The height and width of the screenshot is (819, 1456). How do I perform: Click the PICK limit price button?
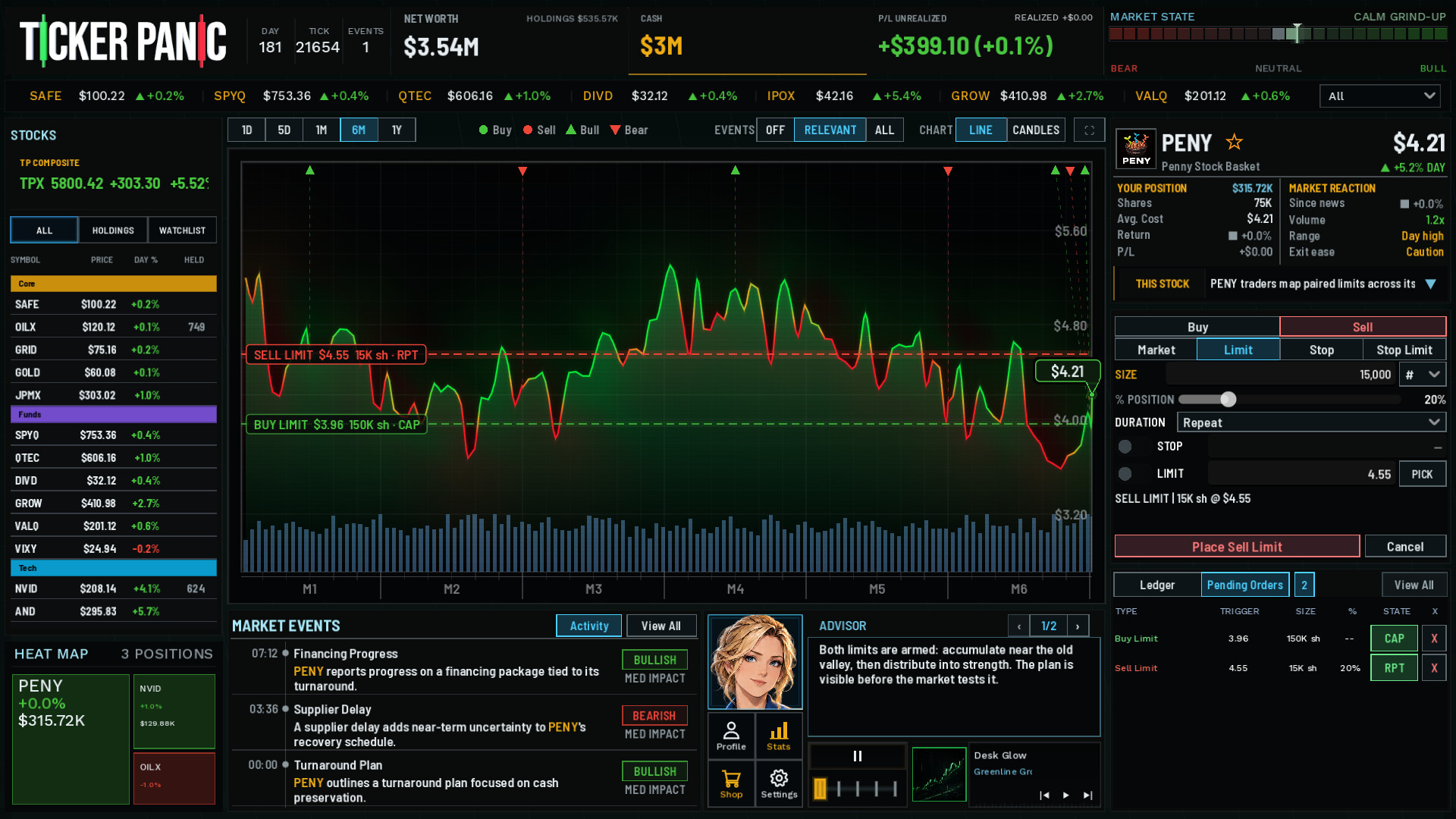[x=1422, y=474]
